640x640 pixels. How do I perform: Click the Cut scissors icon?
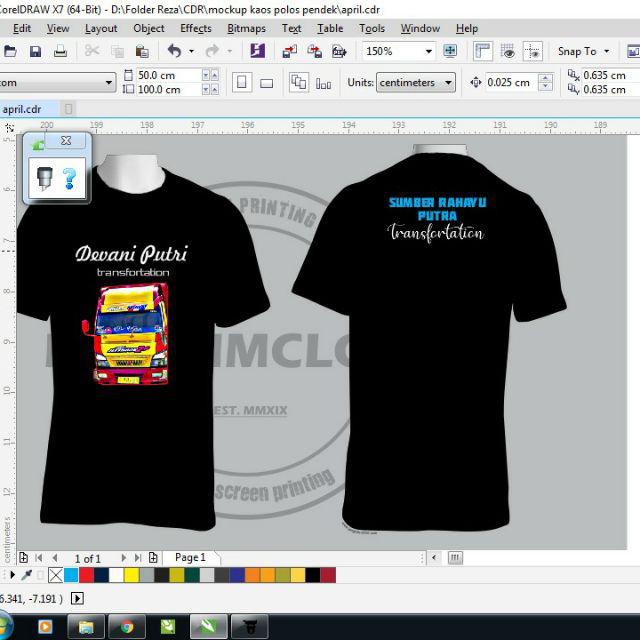pos(92,51)
